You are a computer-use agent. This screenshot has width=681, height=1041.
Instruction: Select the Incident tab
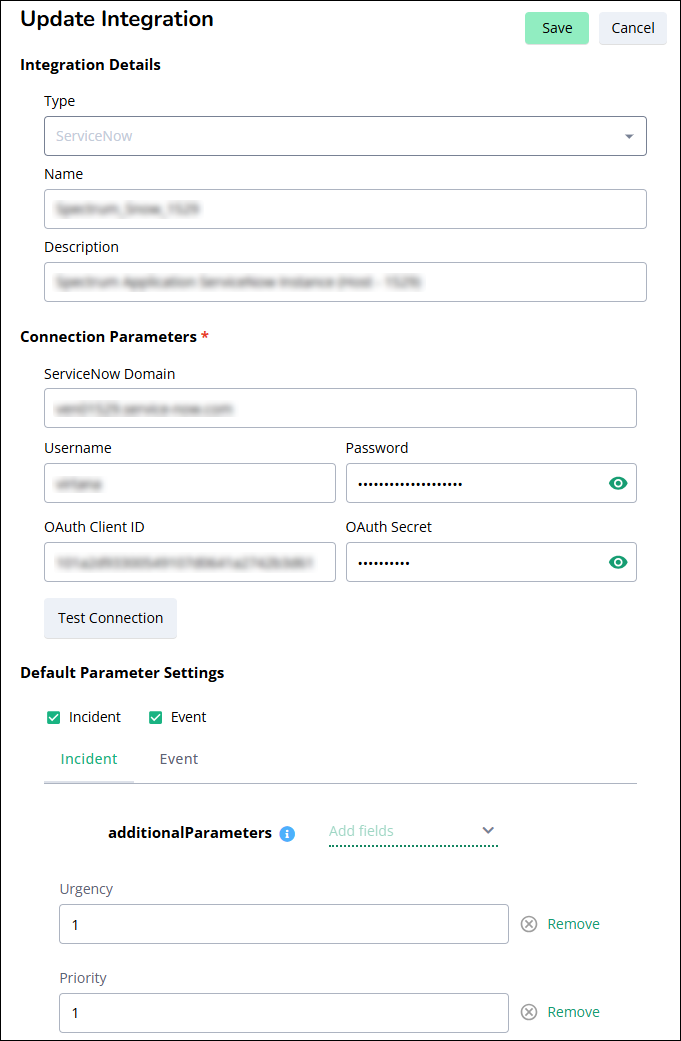click(x=89, y=759)
